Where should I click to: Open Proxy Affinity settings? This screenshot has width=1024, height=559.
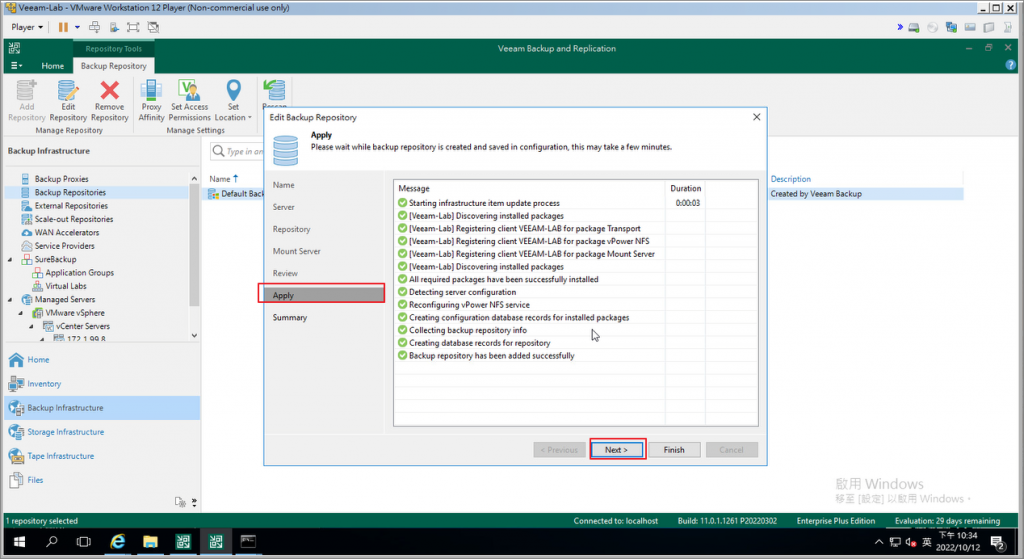(151, 100)
